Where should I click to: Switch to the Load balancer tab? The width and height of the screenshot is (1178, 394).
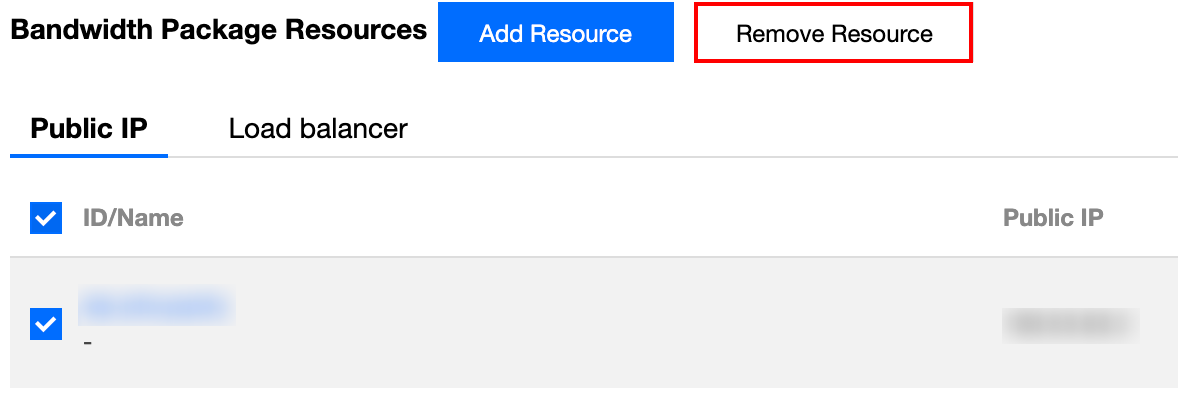(318, 129)
